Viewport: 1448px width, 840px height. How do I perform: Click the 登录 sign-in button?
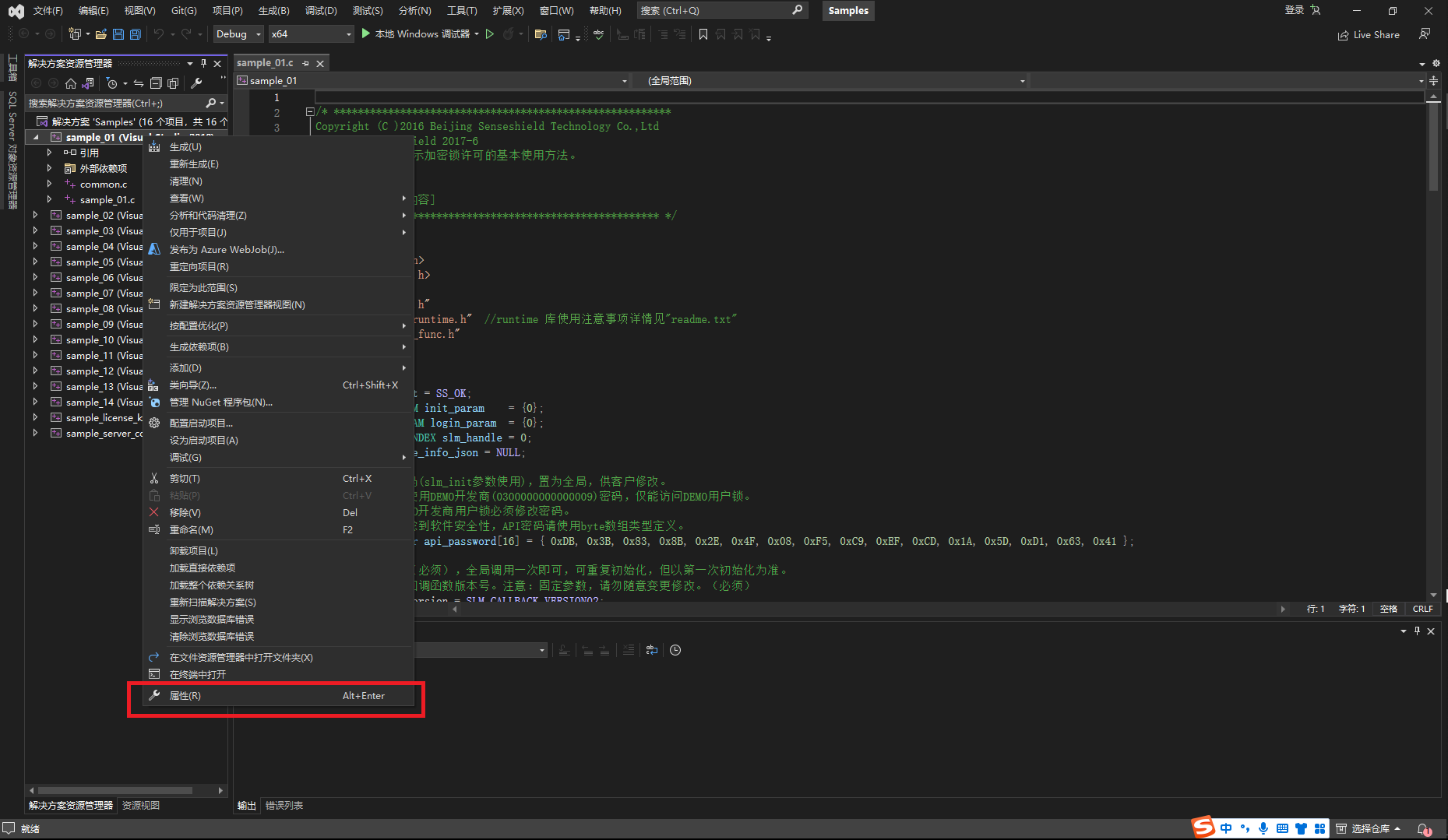pos(1294,10)
